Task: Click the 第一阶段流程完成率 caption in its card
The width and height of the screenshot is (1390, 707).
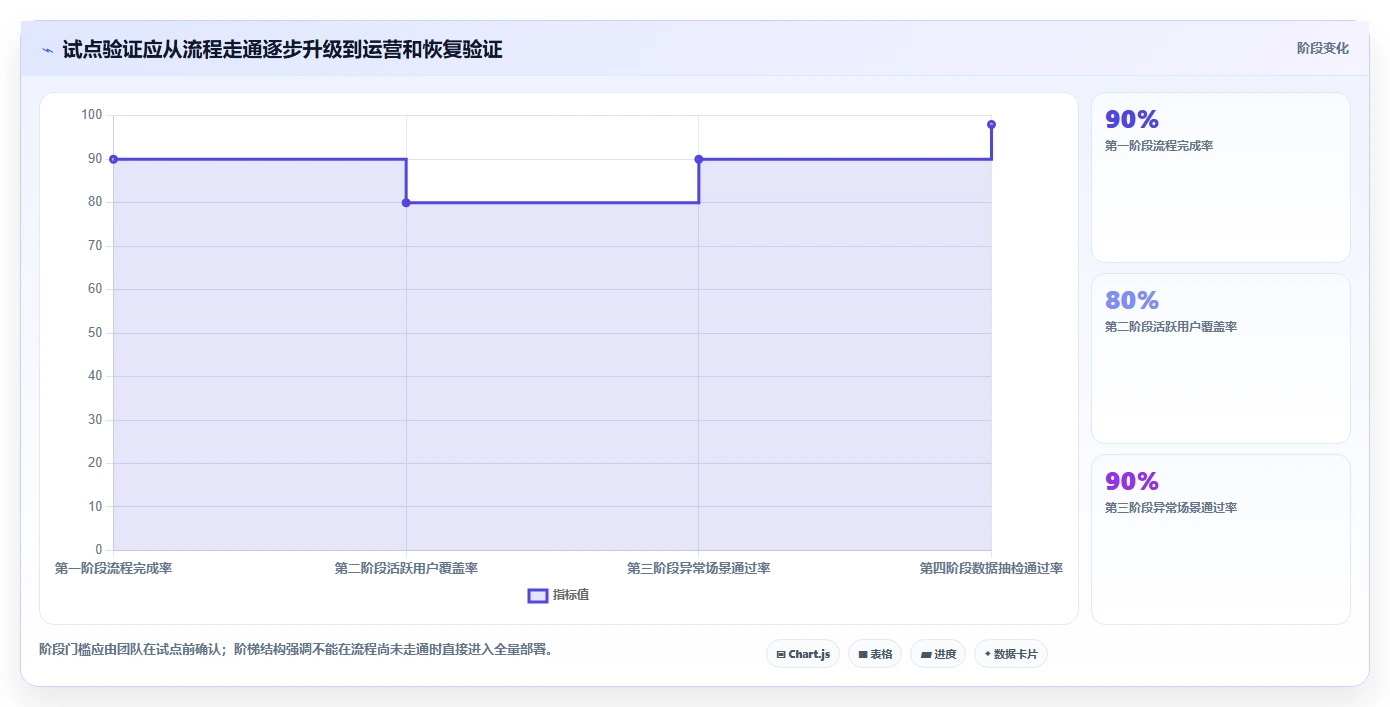Action: click(x=1158, y=146)
